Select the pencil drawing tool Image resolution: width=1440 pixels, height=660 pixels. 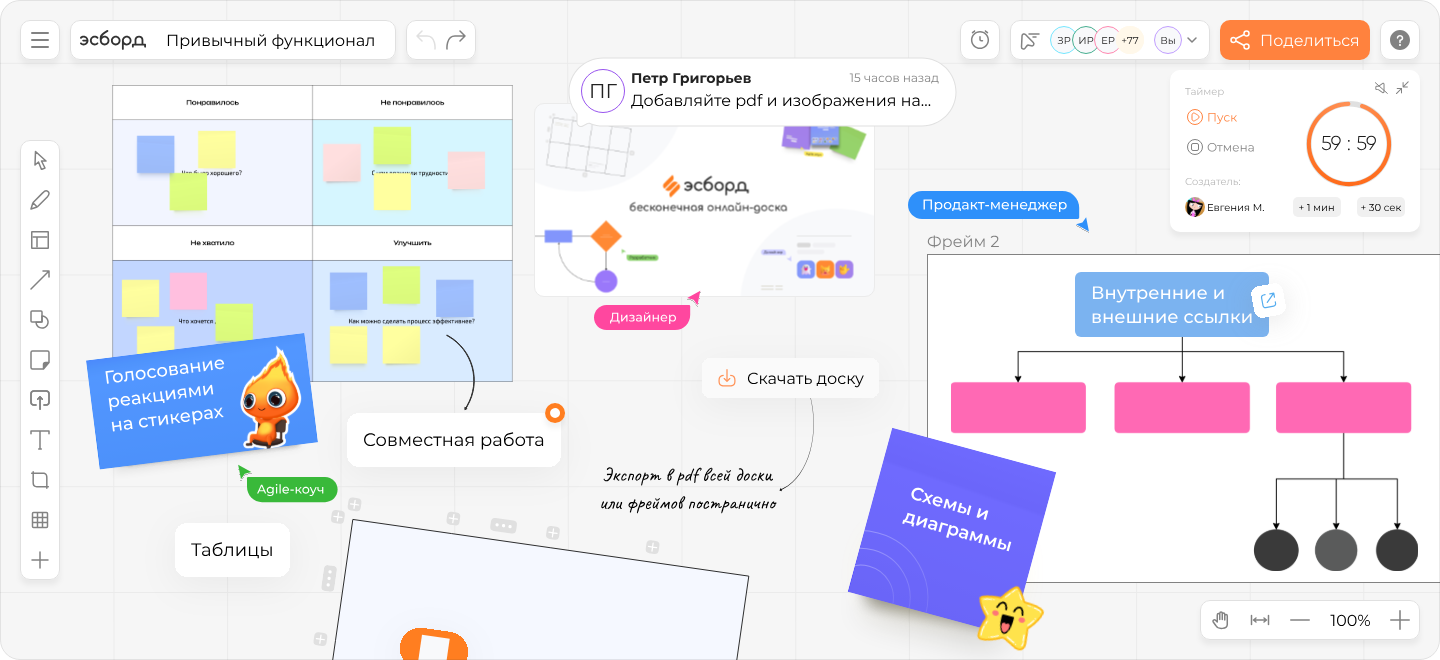pyautogui.click(x=40, y=200)
